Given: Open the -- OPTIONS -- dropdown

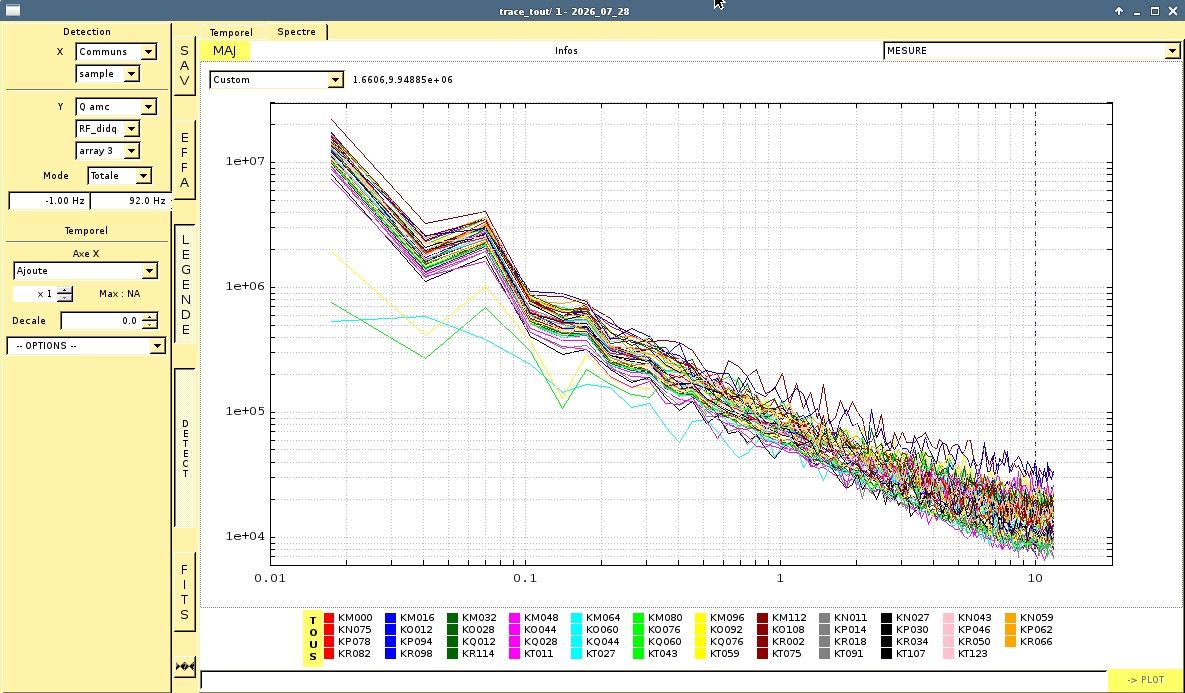Looking at the screenshot, I should coord(86,345).
